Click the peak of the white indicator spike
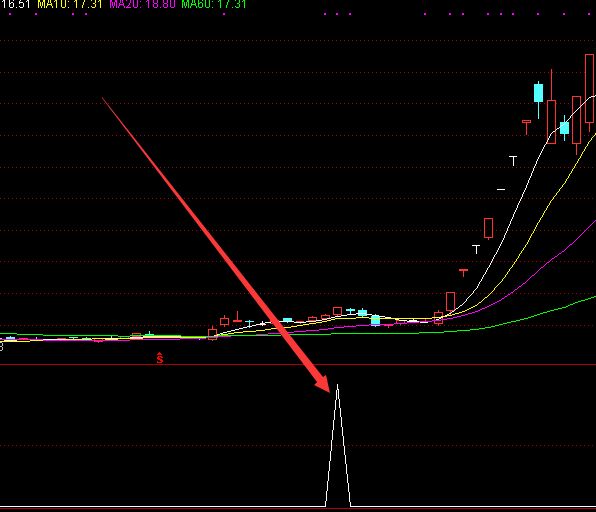The image size is (596, 512). pyautogui.click(x=337, y=385)
